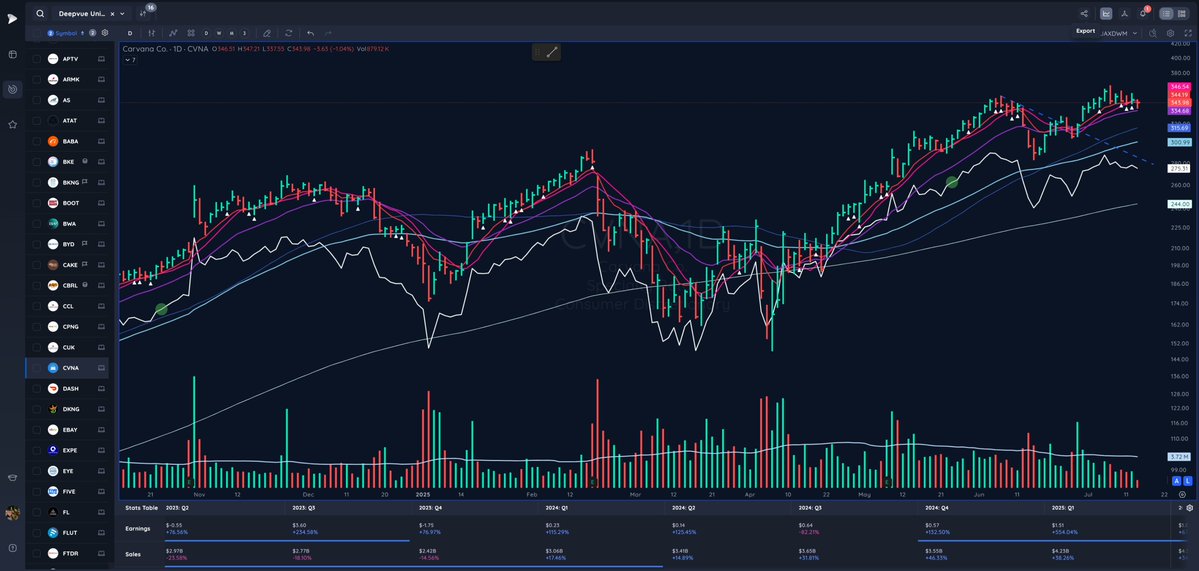Image resolution: width=1199 pixels, height=571 pixels.
Task: Redo the chart action
Action: pos(328,33)
